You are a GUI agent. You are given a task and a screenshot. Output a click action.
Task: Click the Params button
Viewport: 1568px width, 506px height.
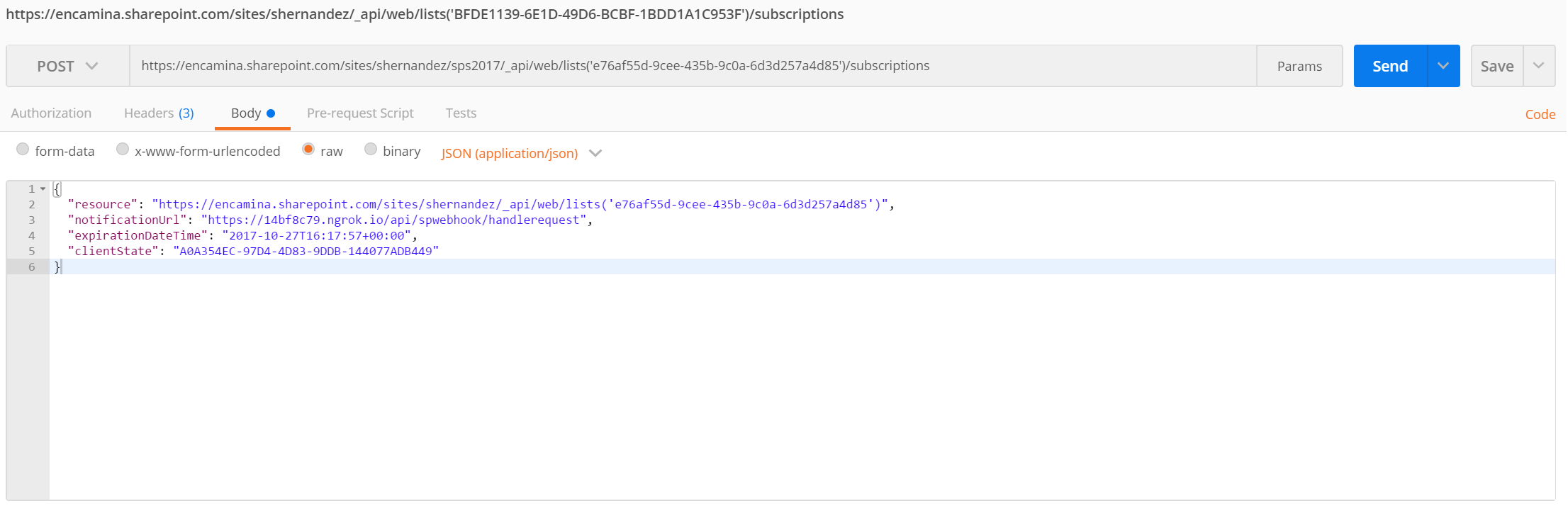[1299, 66]
